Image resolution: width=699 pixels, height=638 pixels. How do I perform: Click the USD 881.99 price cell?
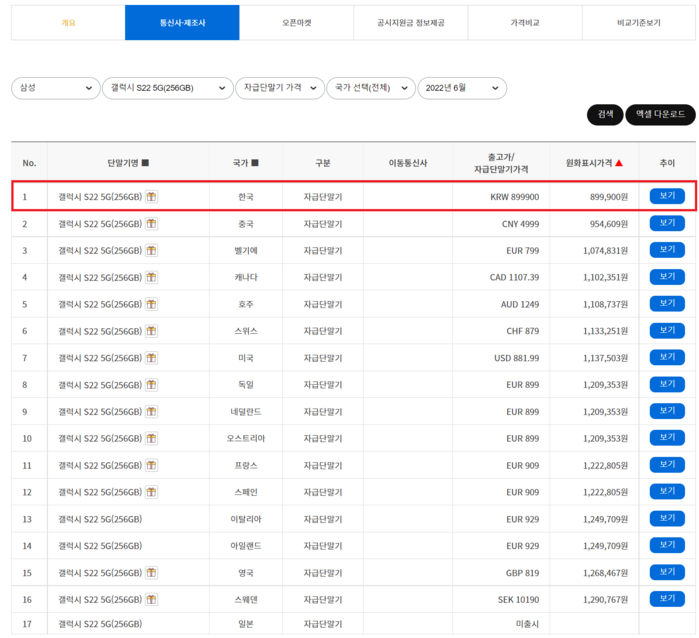(517, 358)
